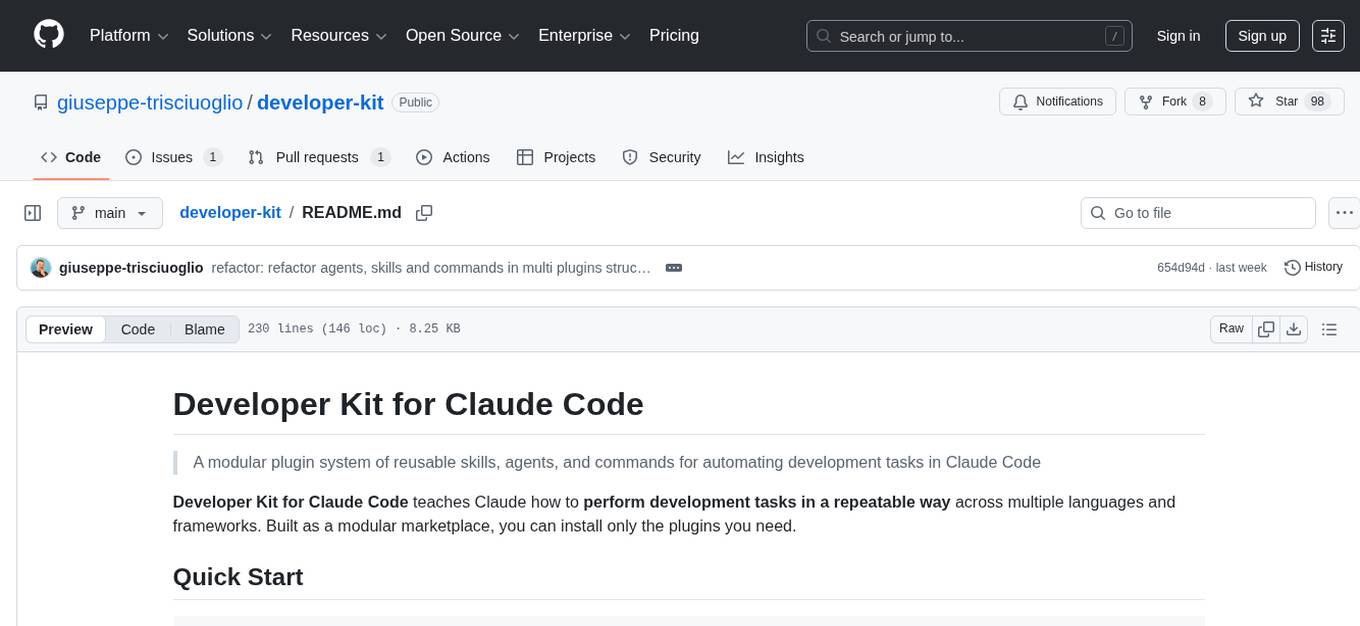Expand the Solutions menu
Viewport: 1360px width, 626px height.
click(229, 36)
